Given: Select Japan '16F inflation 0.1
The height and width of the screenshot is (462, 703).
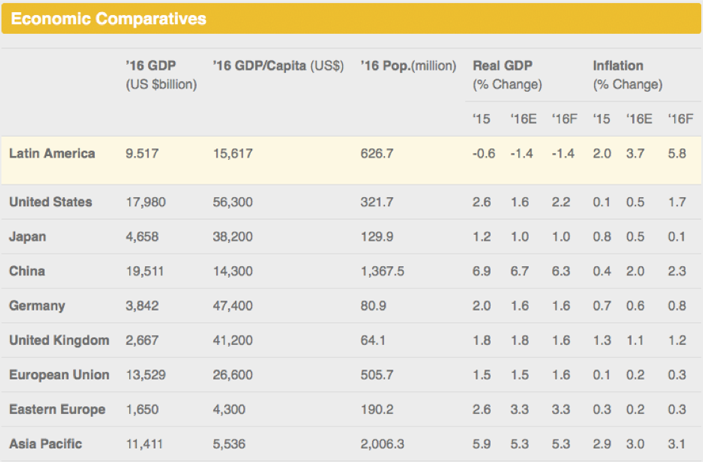Looking at the screenshot, I should pos(677,236).
